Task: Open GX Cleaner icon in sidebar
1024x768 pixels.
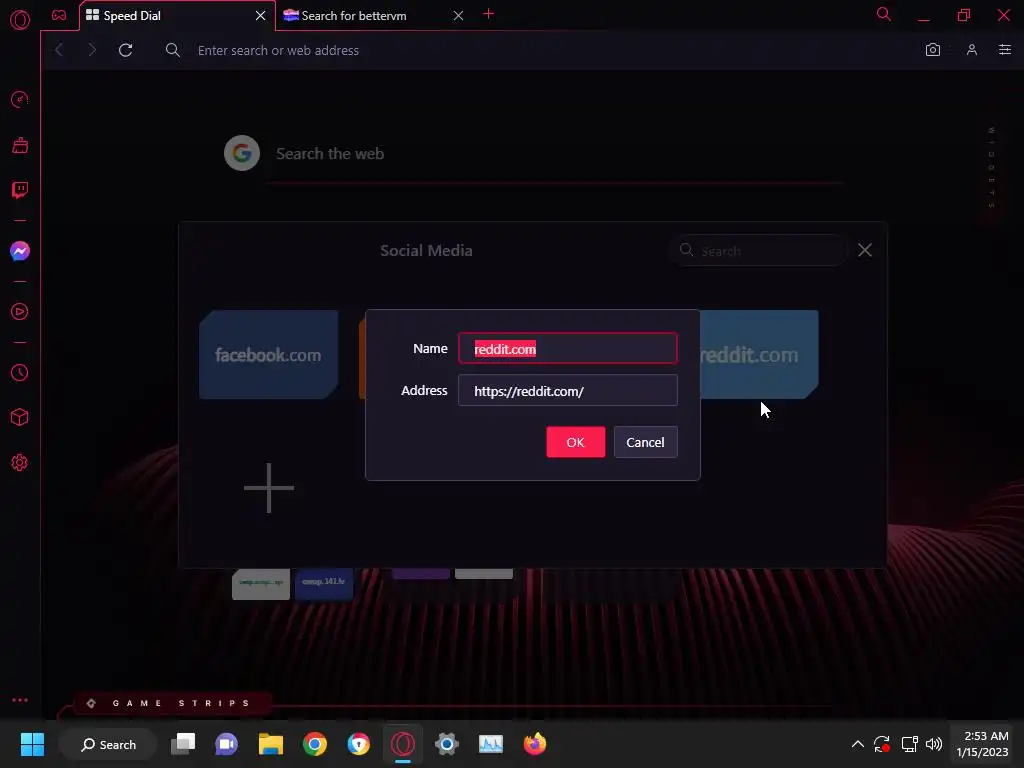Action: click(20, 145)
